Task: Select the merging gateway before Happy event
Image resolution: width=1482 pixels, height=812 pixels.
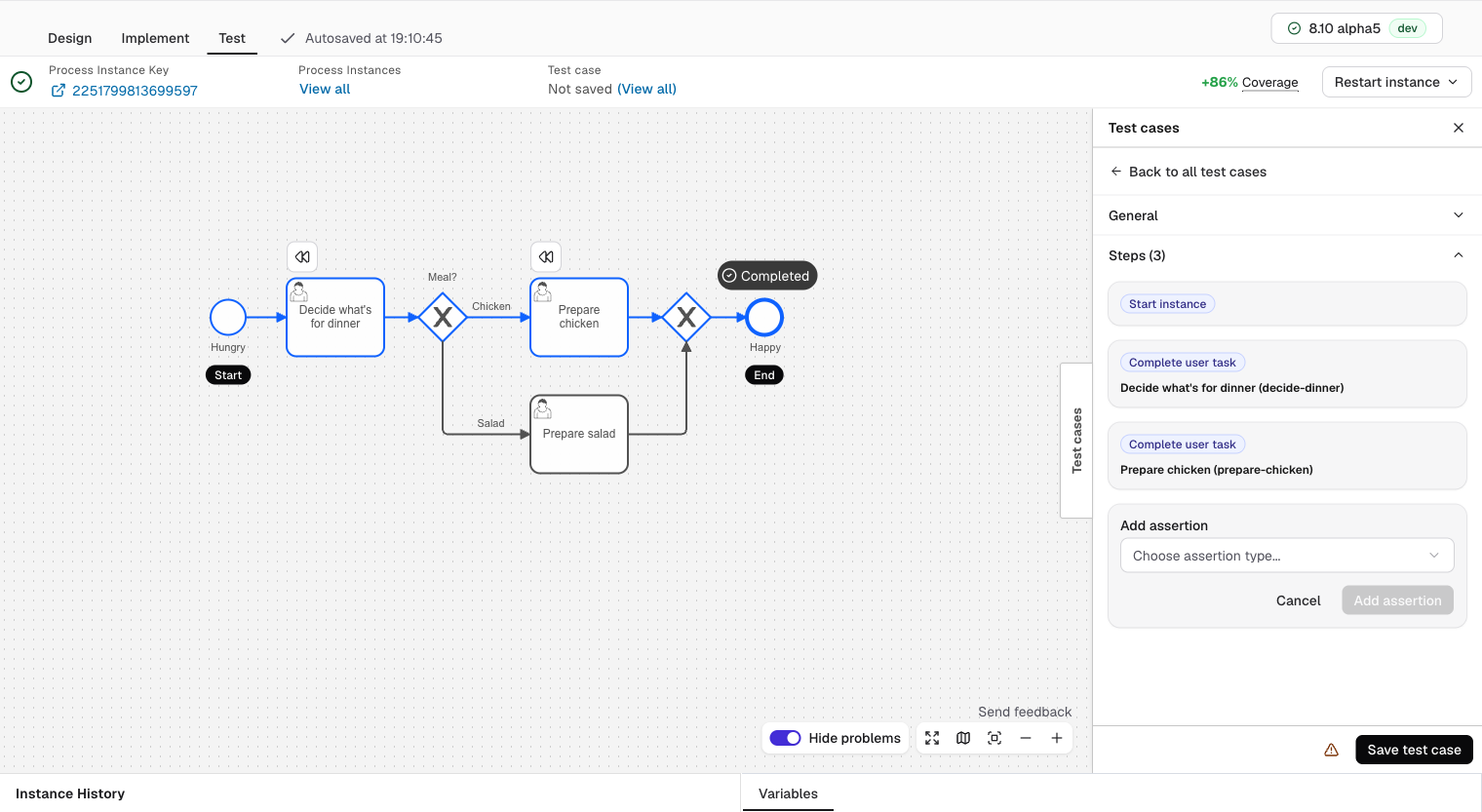Action: [x=686, y=318]
